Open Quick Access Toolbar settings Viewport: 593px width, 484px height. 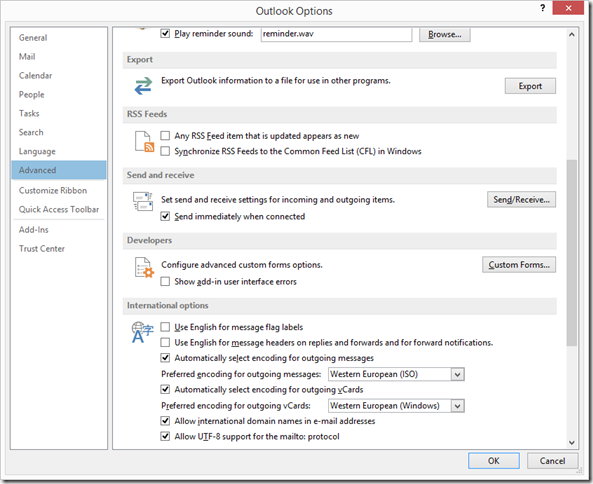click(59, 209)
